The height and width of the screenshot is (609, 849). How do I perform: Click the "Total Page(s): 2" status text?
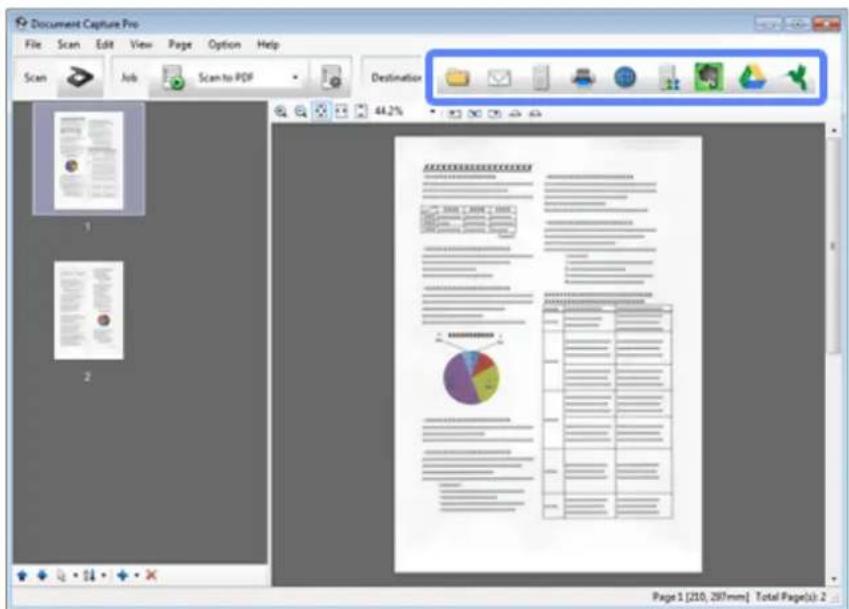(791, 597)
